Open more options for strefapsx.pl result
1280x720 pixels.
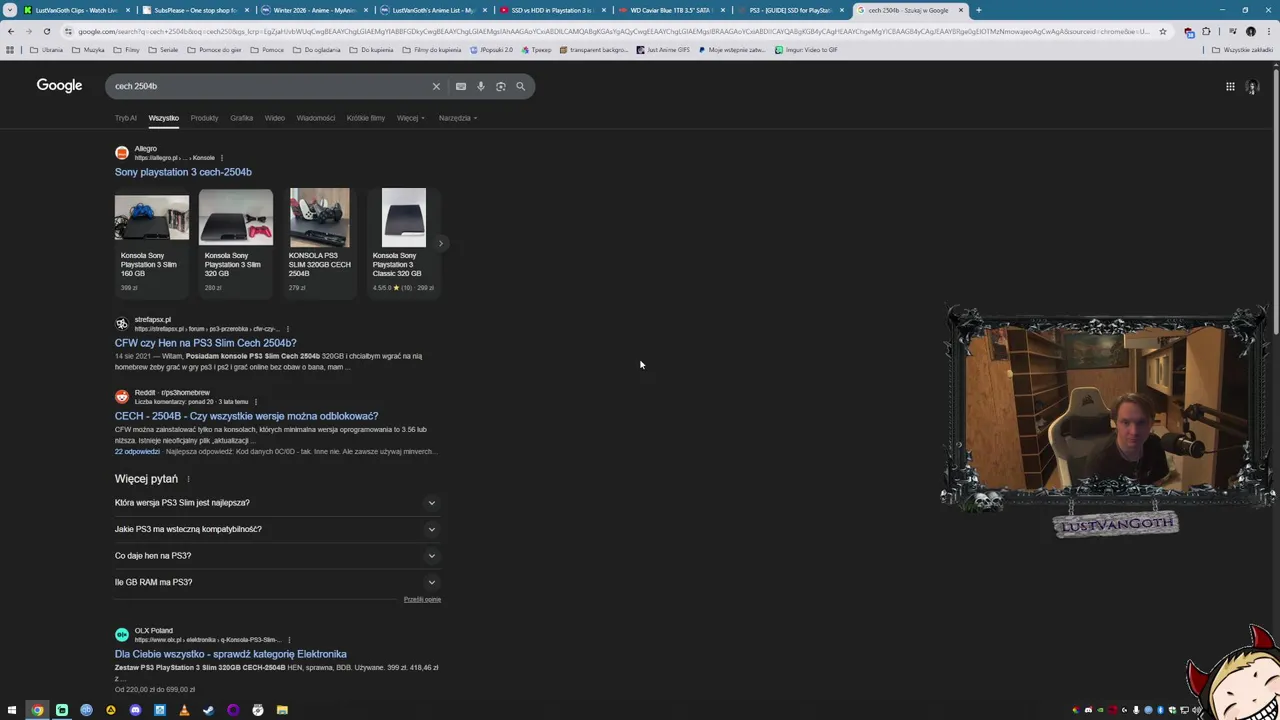[x=287, y=329]
